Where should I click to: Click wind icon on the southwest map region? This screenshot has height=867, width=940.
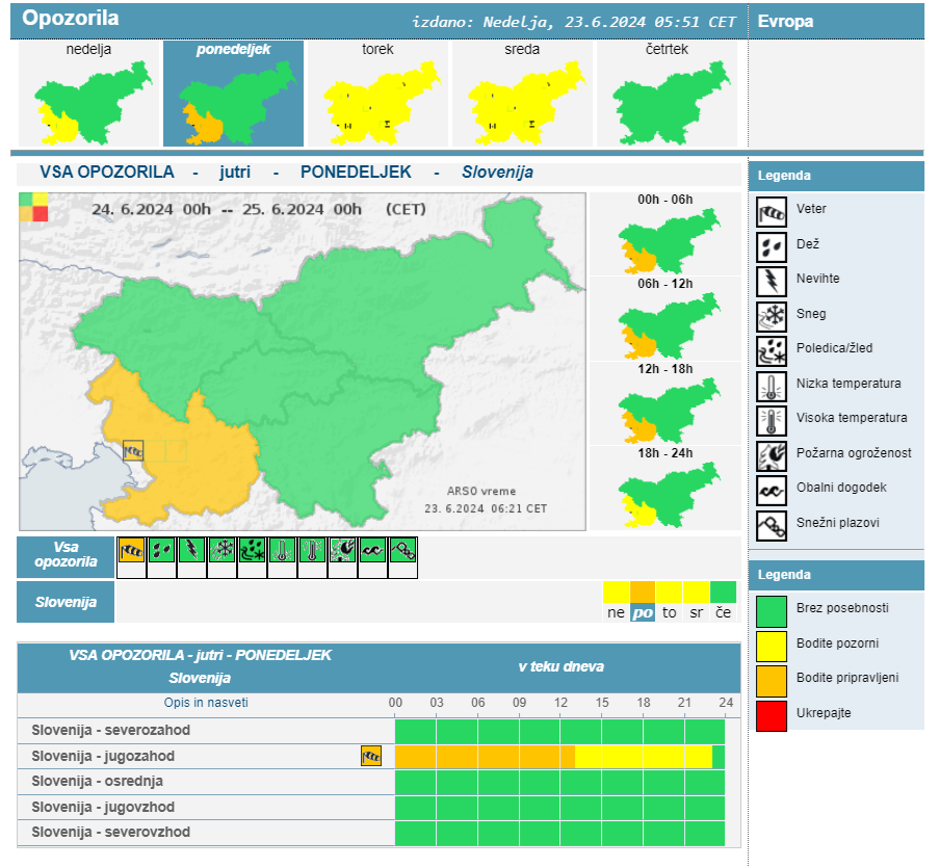pos(133,451)
